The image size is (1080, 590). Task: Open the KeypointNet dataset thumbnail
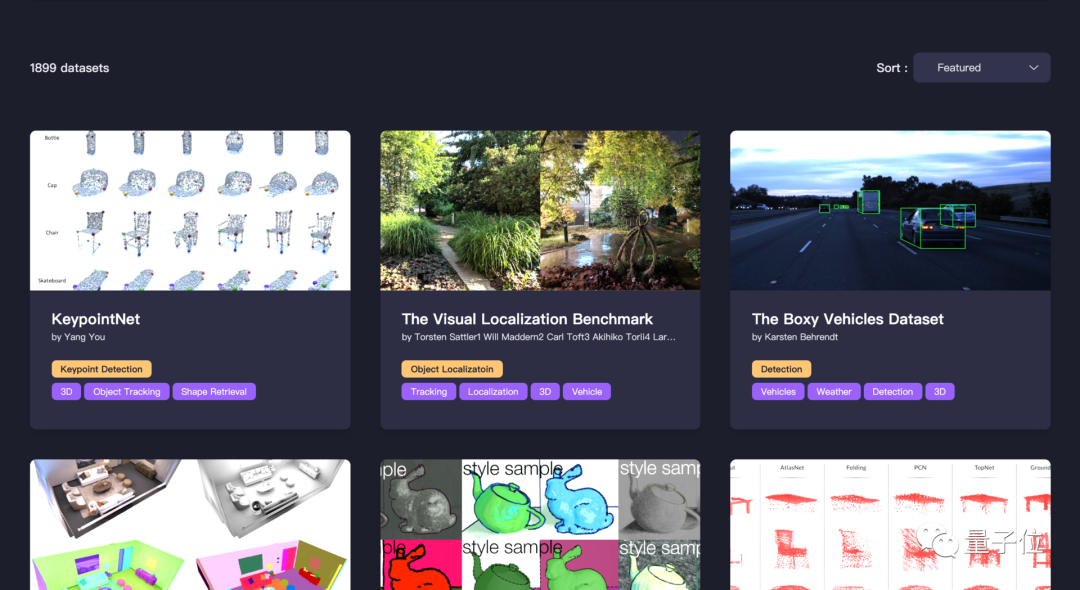pyautogui.click(x=190, y=210)
